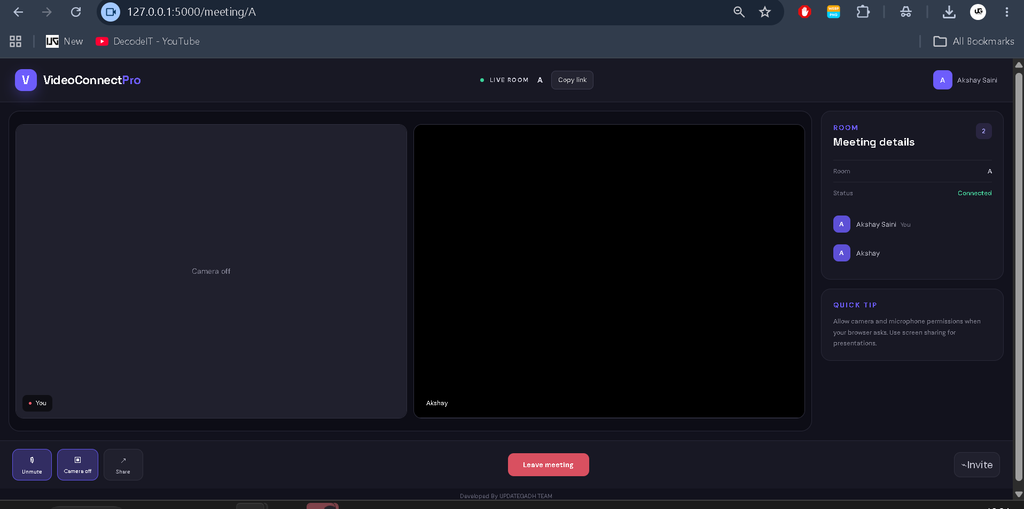Image resolution: width=1024 pixels, height=509 pixels.
Task: Bookmark this page with the star icon
Action: tap(765, 12)
